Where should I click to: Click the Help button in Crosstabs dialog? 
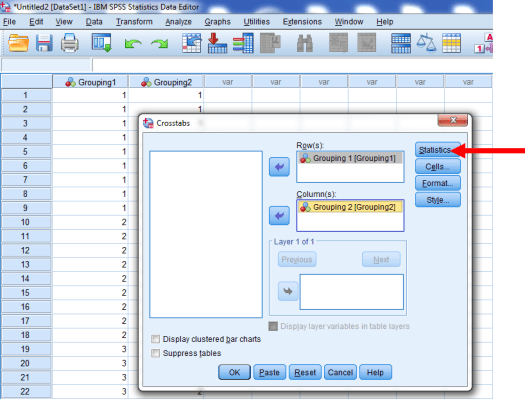coord(375,372)
